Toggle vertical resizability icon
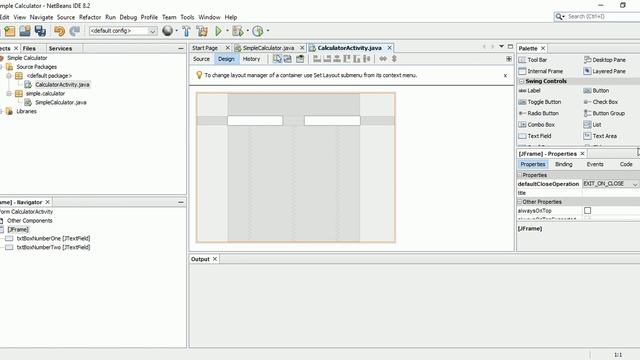 click(x=394, y=59)
